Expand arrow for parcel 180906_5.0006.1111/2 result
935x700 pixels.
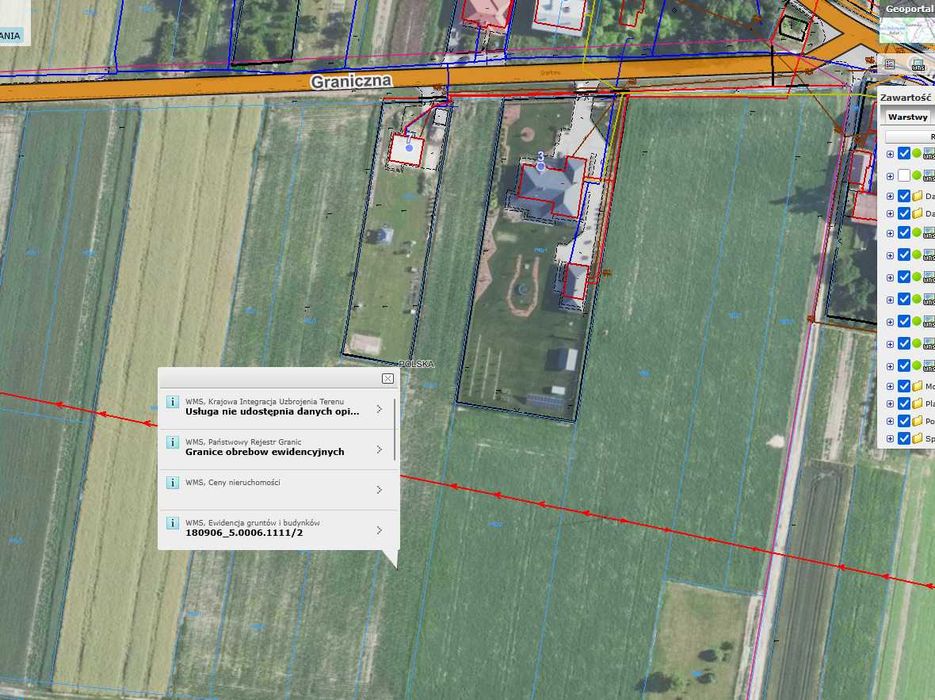point(379,530)
